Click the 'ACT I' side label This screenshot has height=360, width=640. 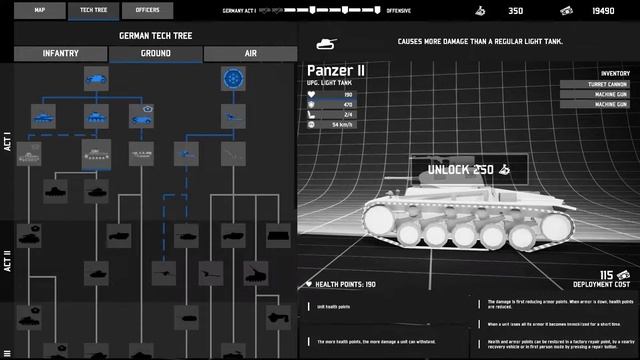(x=7, y=141)
